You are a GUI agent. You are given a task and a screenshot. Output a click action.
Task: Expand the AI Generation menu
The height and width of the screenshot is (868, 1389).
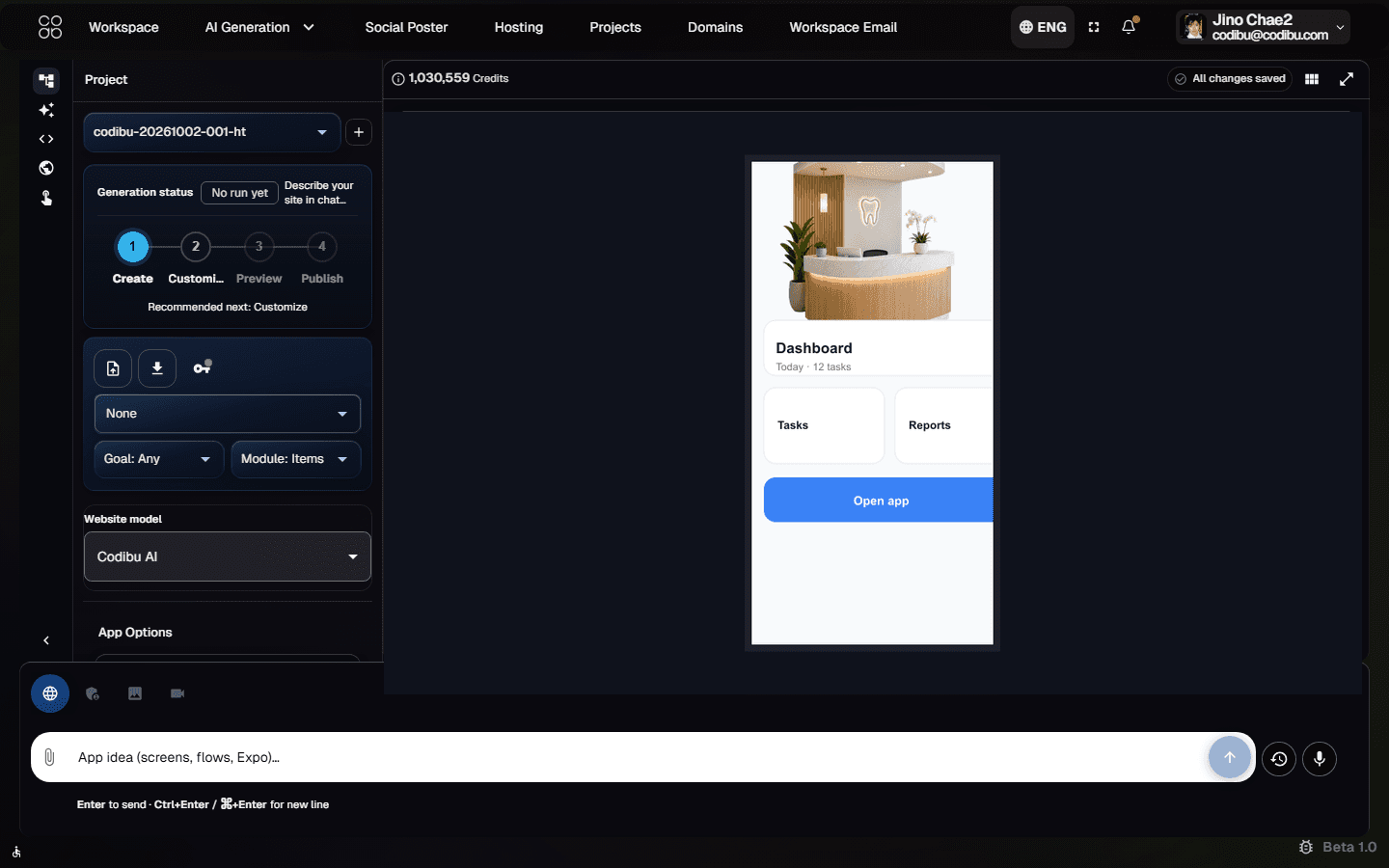259,27
